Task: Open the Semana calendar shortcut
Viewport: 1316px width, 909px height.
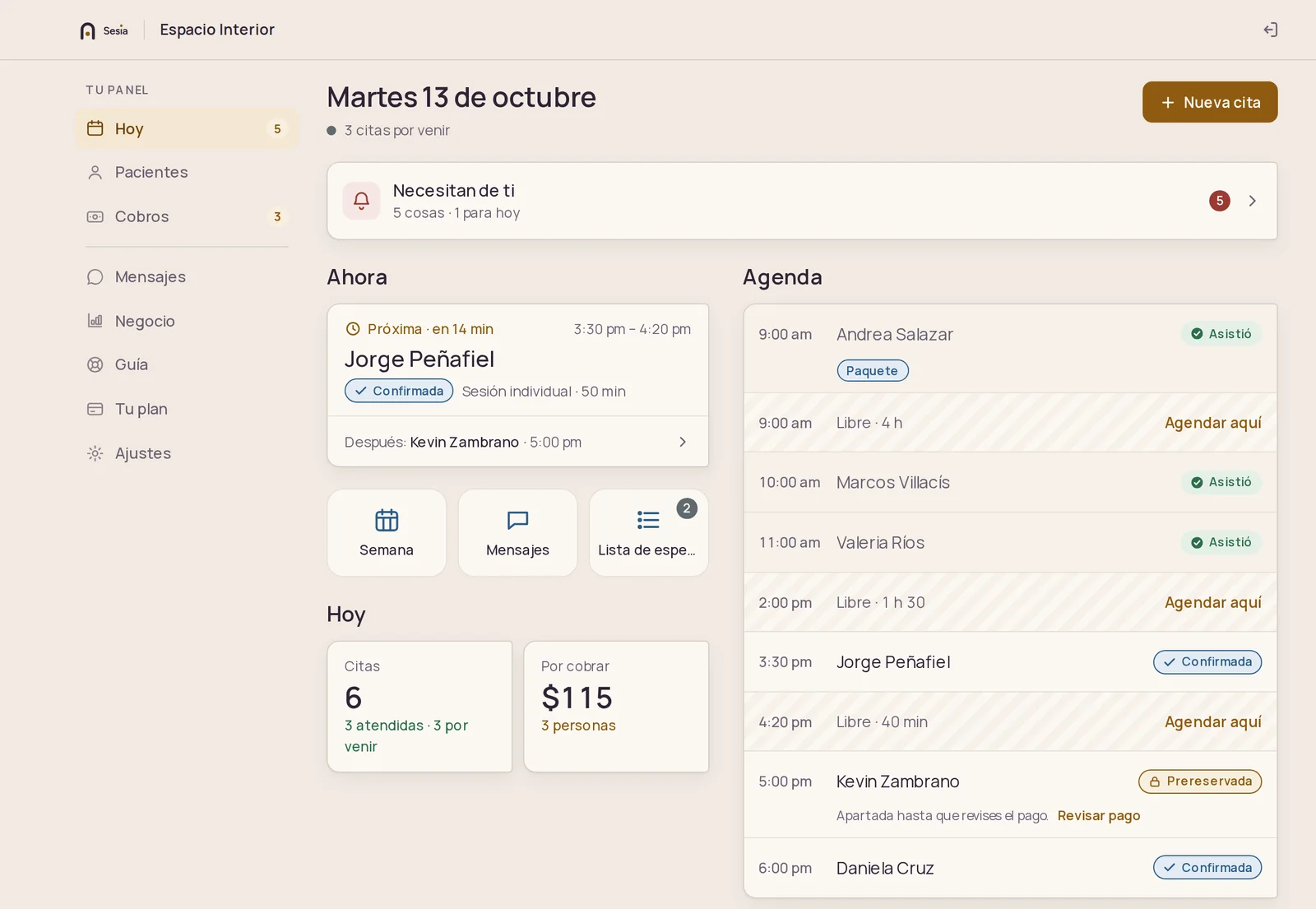Action: pyautogui.click(x=387, y=533)
